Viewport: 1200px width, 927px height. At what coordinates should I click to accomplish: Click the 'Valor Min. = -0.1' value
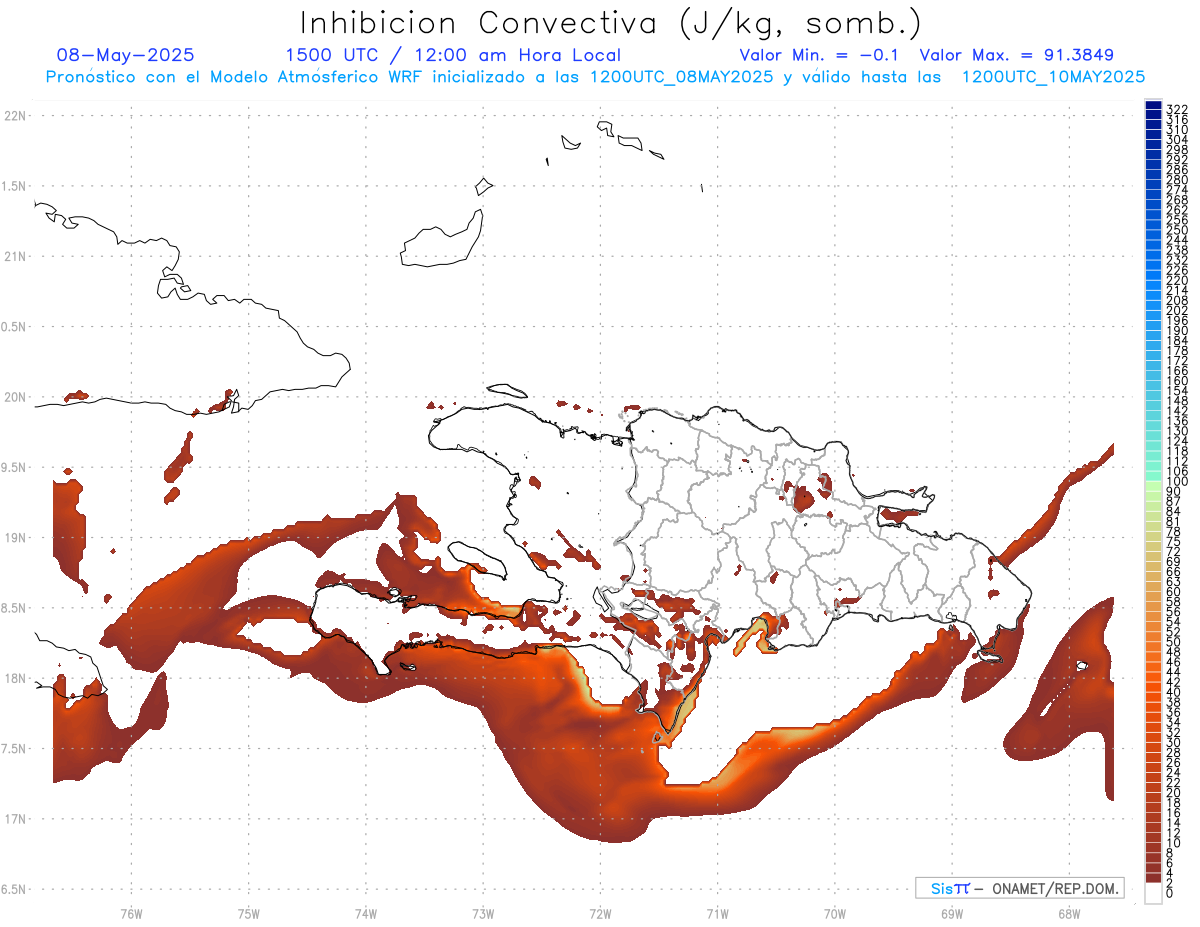(821, 55)
